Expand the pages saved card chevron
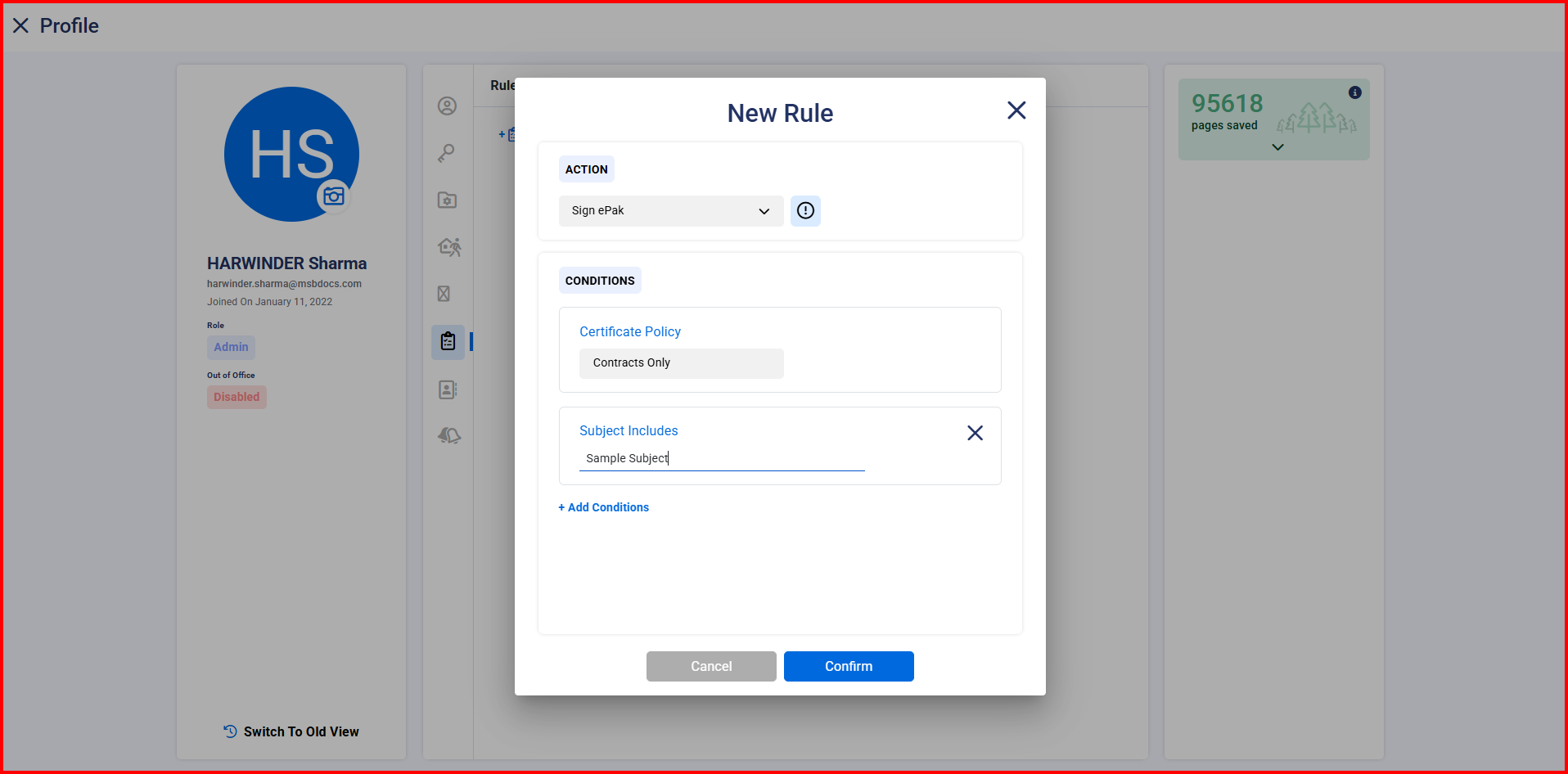The height and width of the screenshot is (774, 1568). point(1277,147)
